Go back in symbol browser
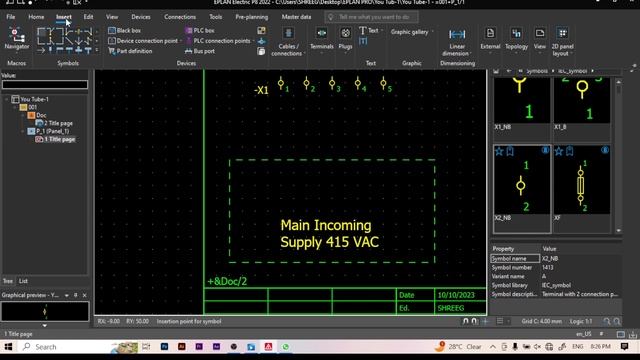 (x=509, y=71)
